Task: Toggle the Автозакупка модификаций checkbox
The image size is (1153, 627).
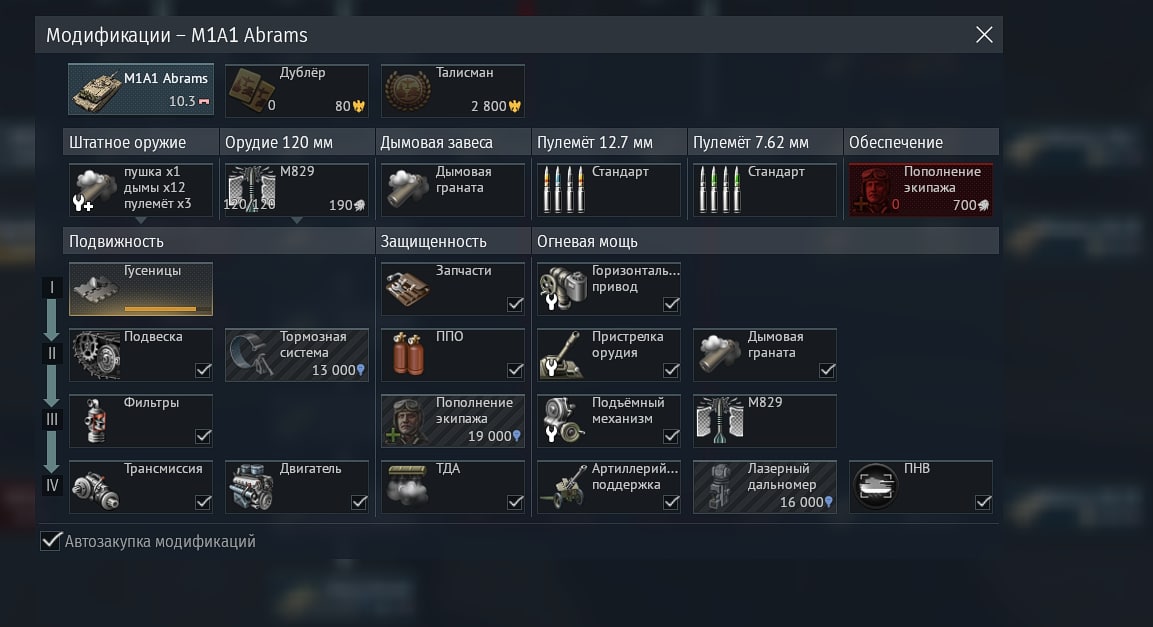Action: [50, 541]
